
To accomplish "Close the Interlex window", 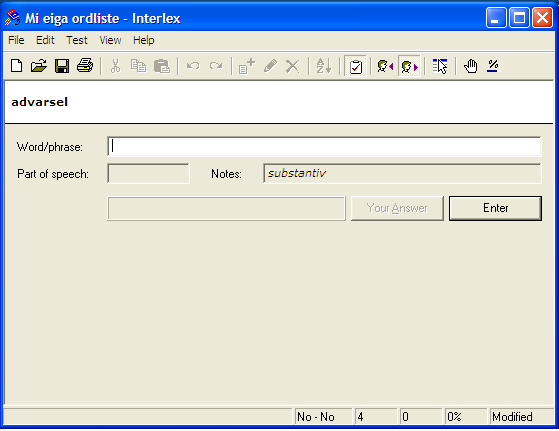I will coord(542,17).
